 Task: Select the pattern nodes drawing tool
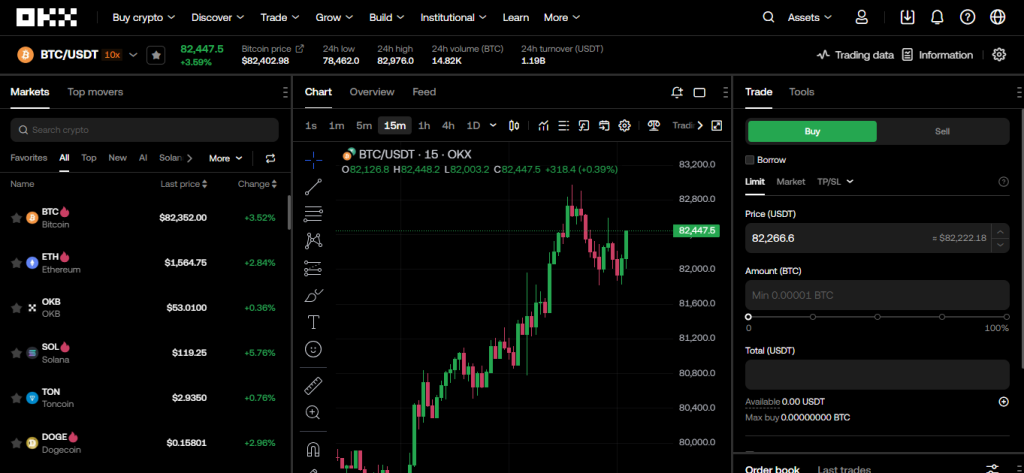[x=313, y=240]
